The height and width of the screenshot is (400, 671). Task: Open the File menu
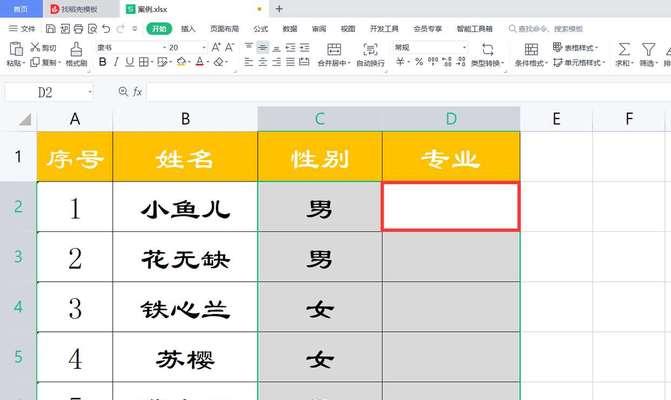point(22,29)
